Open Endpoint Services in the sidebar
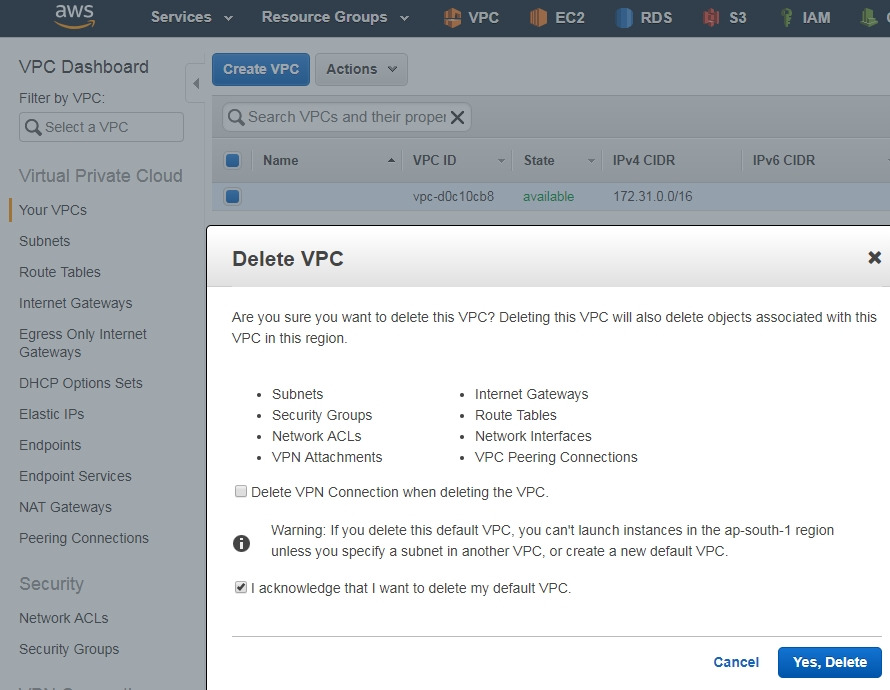890x690 pixels. coord(75,476)
